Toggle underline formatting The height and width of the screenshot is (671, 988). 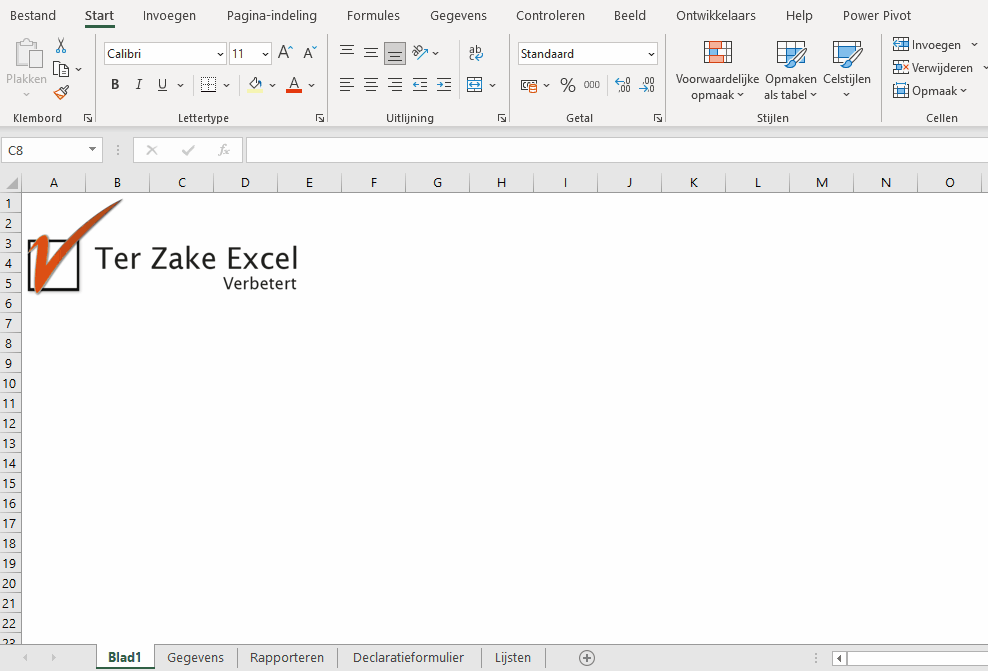pyautogui.click(x=163, y=84)
